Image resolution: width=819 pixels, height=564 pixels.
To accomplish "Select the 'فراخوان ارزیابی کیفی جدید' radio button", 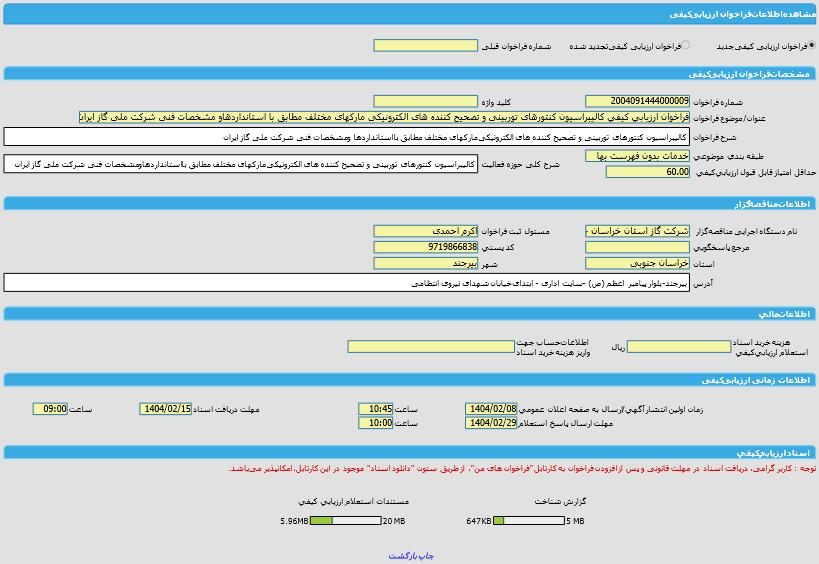I will (x=810, y=46).
